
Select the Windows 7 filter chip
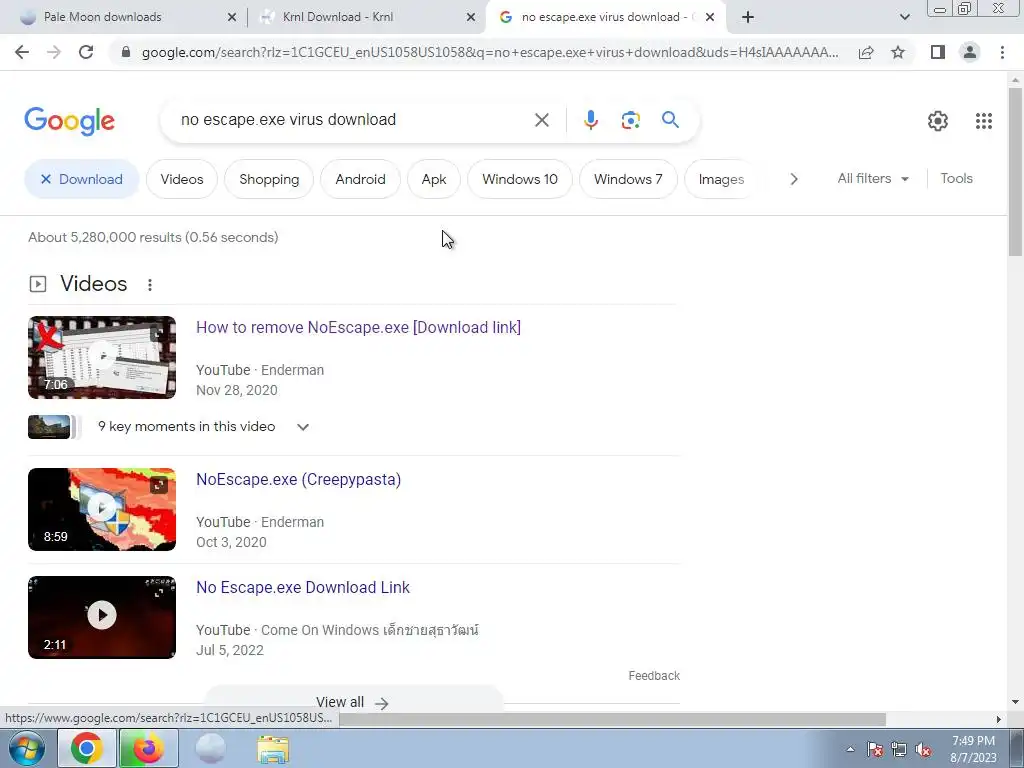[x=628, y=179]
